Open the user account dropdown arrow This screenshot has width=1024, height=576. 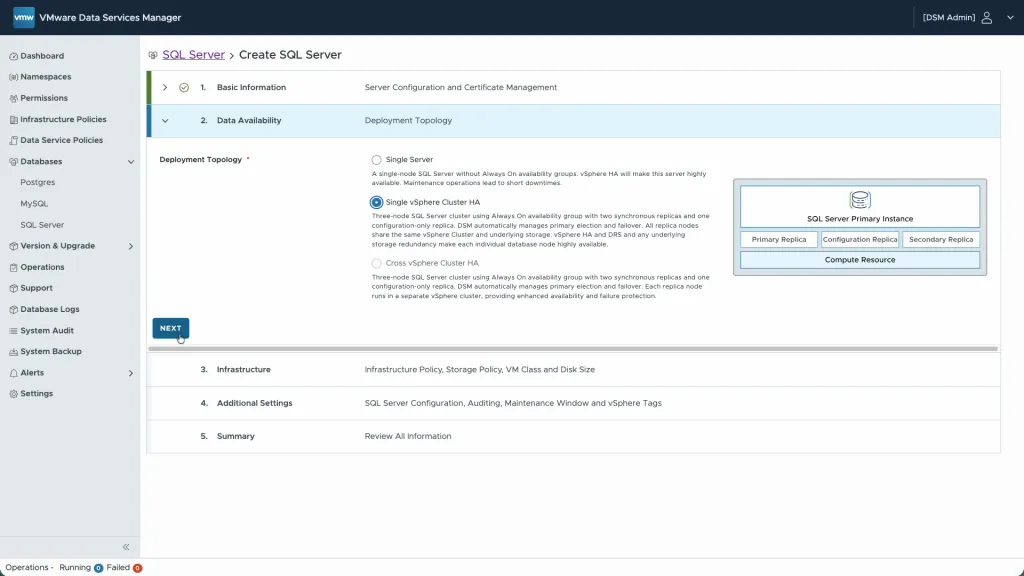pyautogui.click(x=1010, y=18)
